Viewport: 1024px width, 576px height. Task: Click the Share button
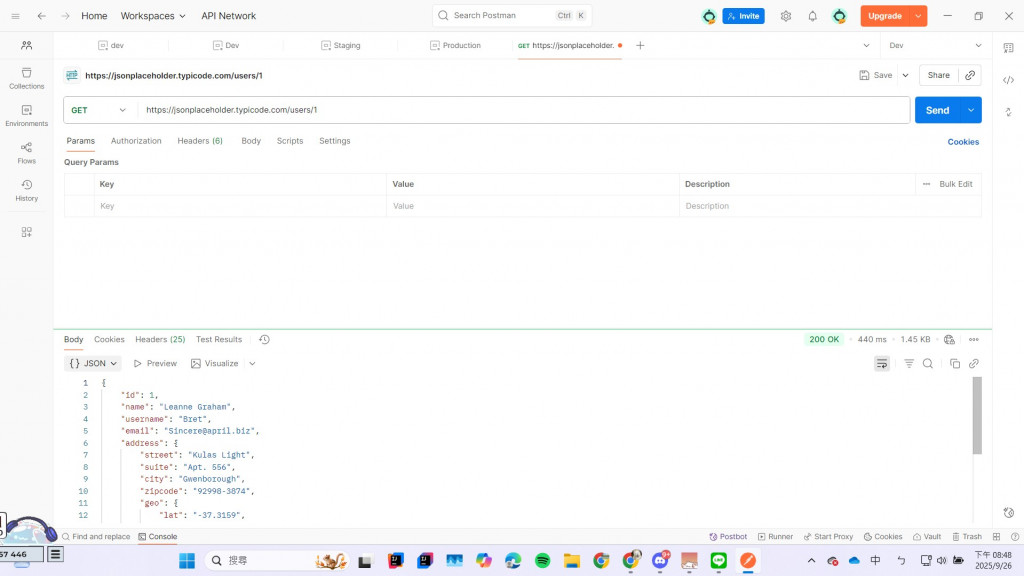tap(938, 75)
